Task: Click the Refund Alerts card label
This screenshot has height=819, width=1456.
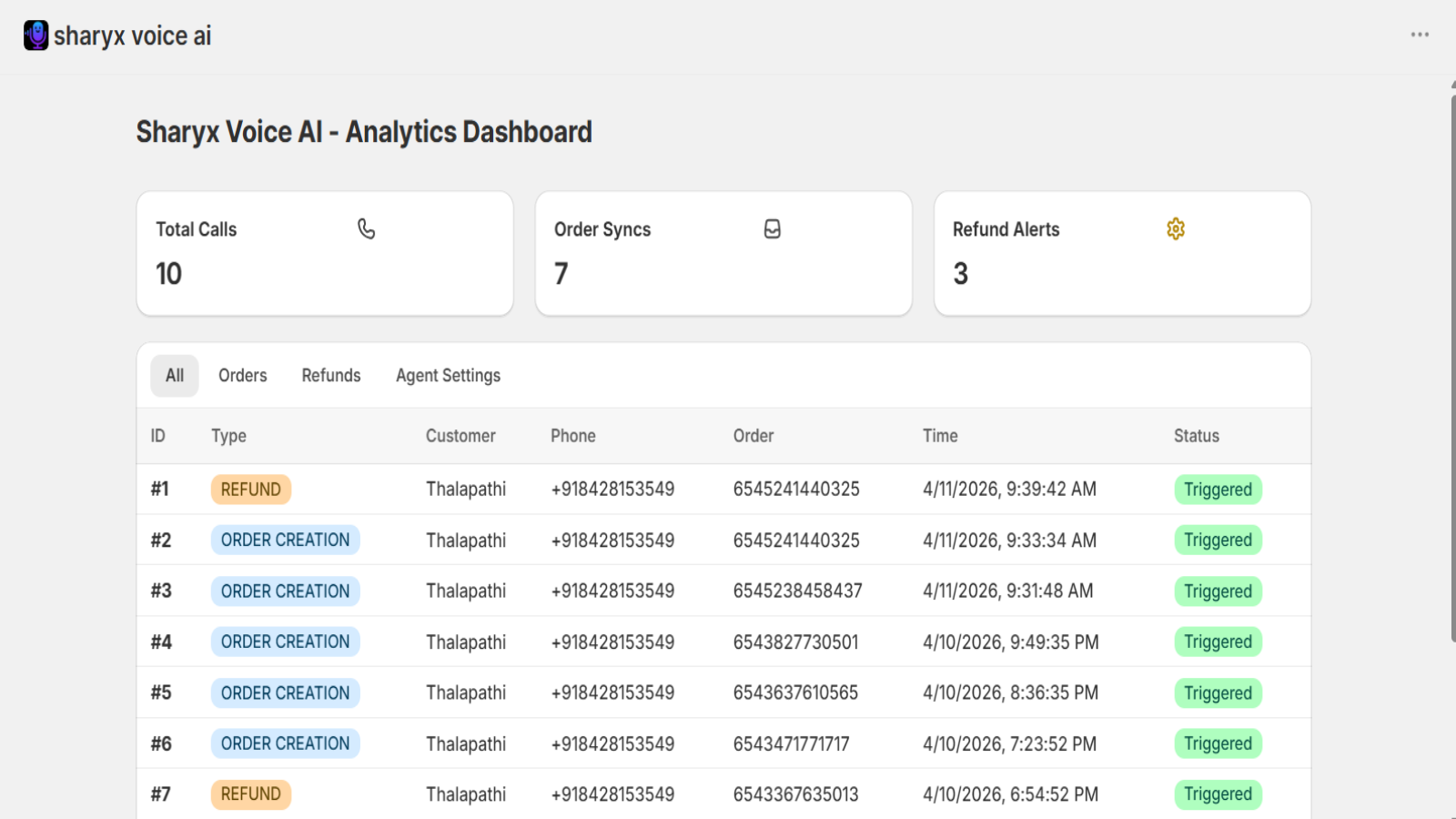Action: (1006, 229)
